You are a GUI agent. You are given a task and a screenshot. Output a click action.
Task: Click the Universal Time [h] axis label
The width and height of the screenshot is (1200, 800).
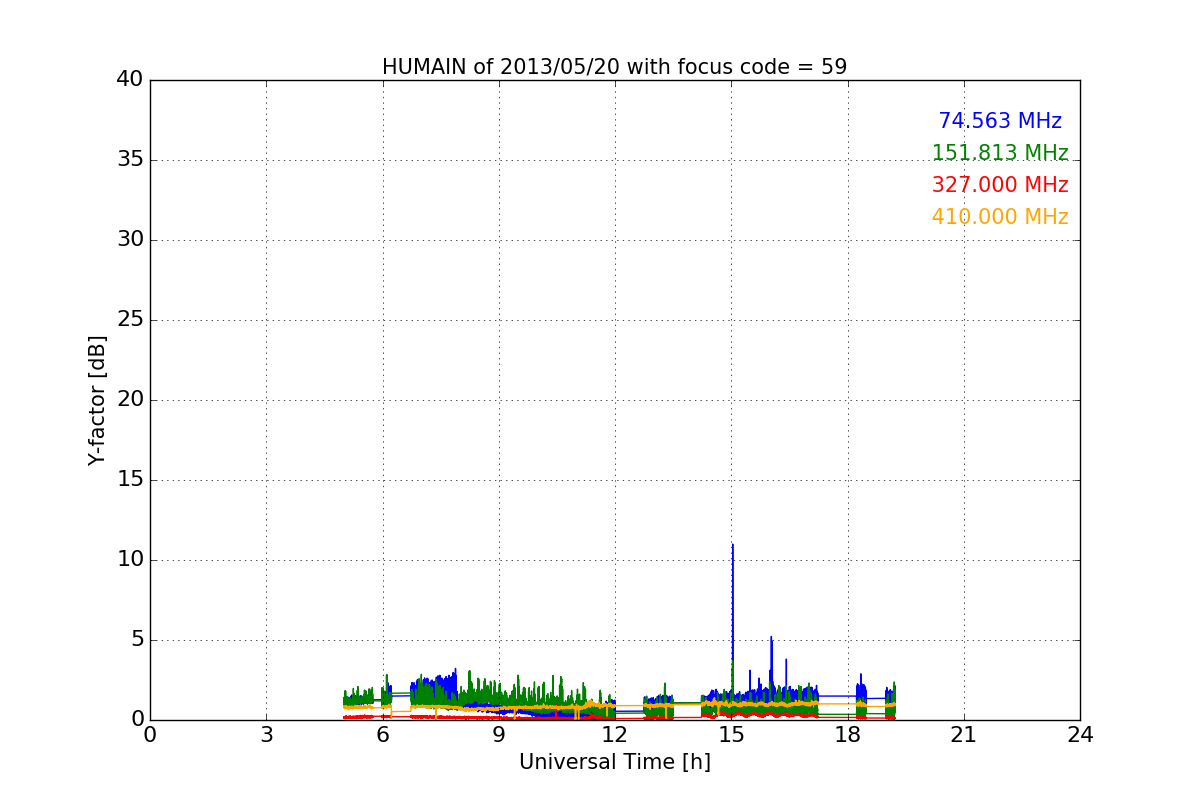pyautogui.click(x=614, y=762)
